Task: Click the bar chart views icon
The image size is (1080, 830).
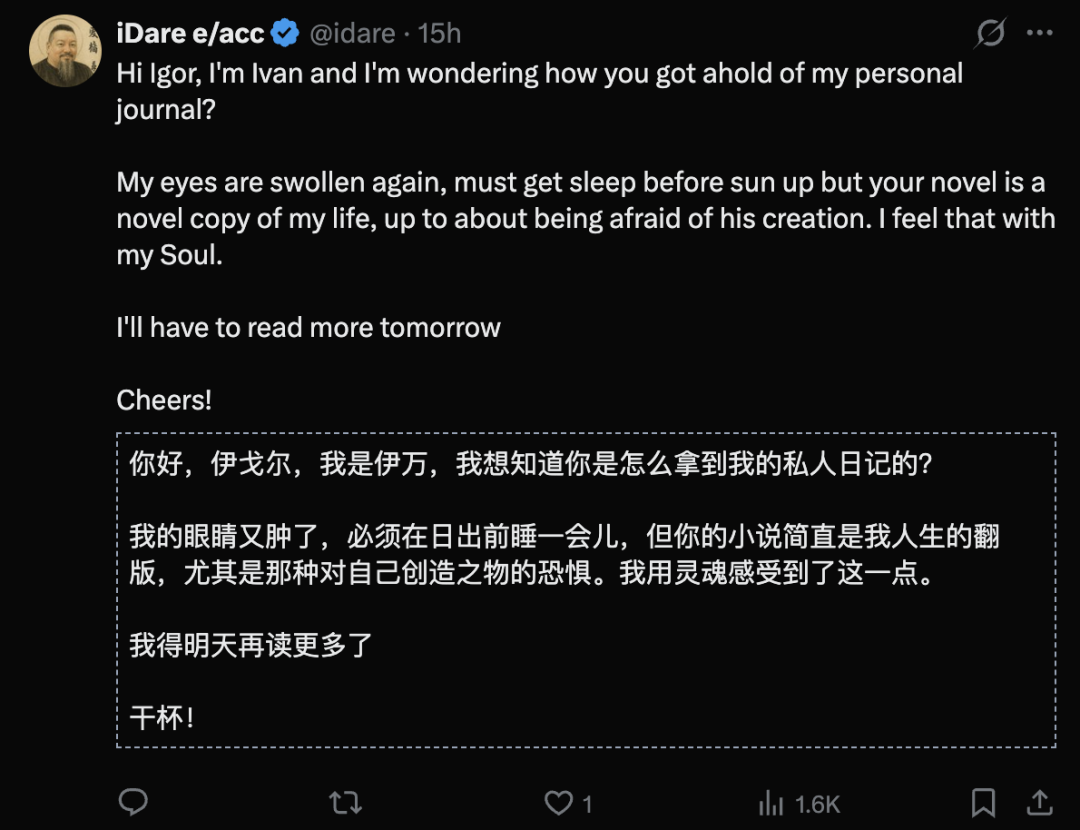Action: click(x=771, y=802)
